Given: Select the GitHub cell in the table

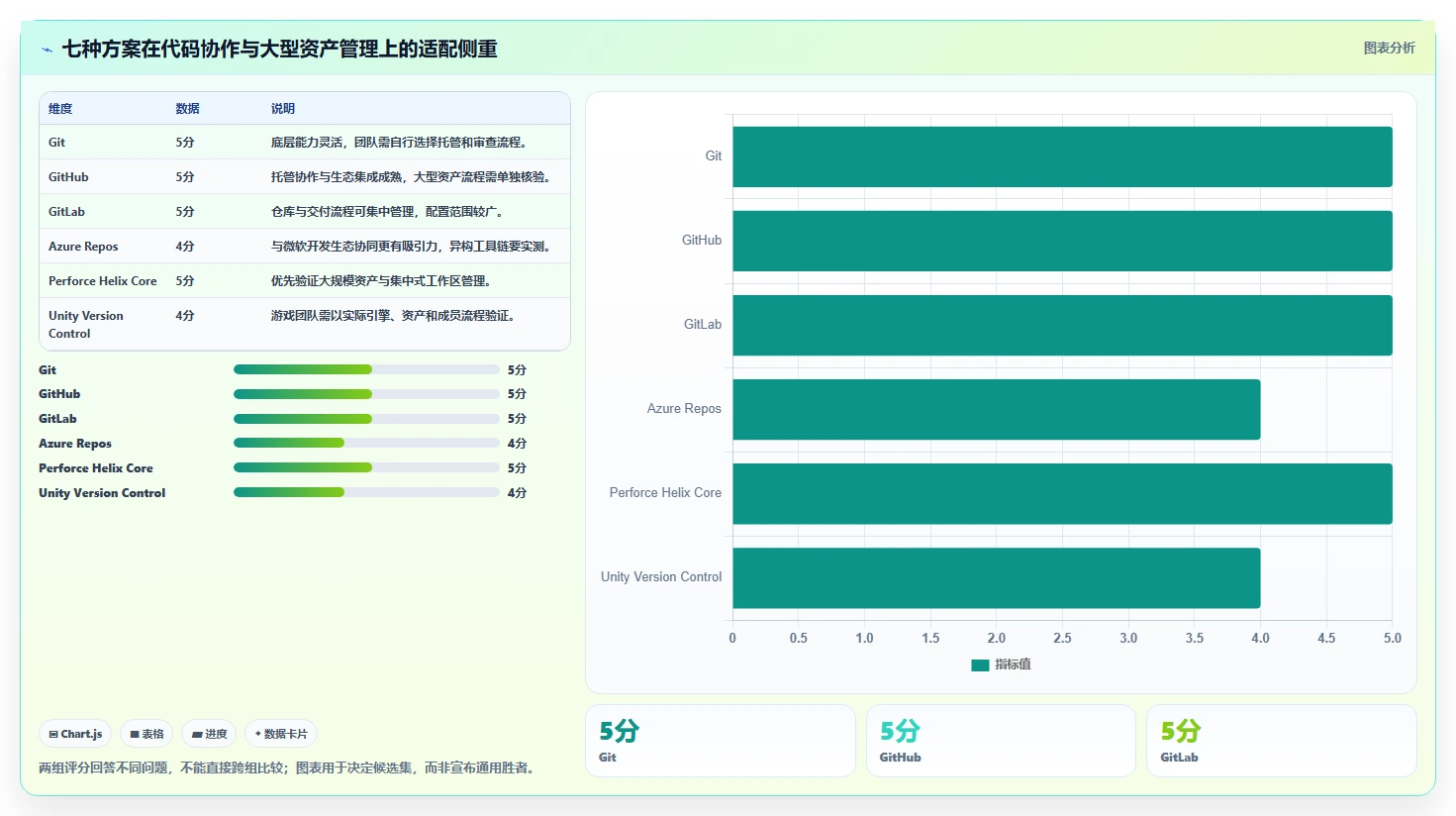Looking at the screenshot, I should 68,177.
